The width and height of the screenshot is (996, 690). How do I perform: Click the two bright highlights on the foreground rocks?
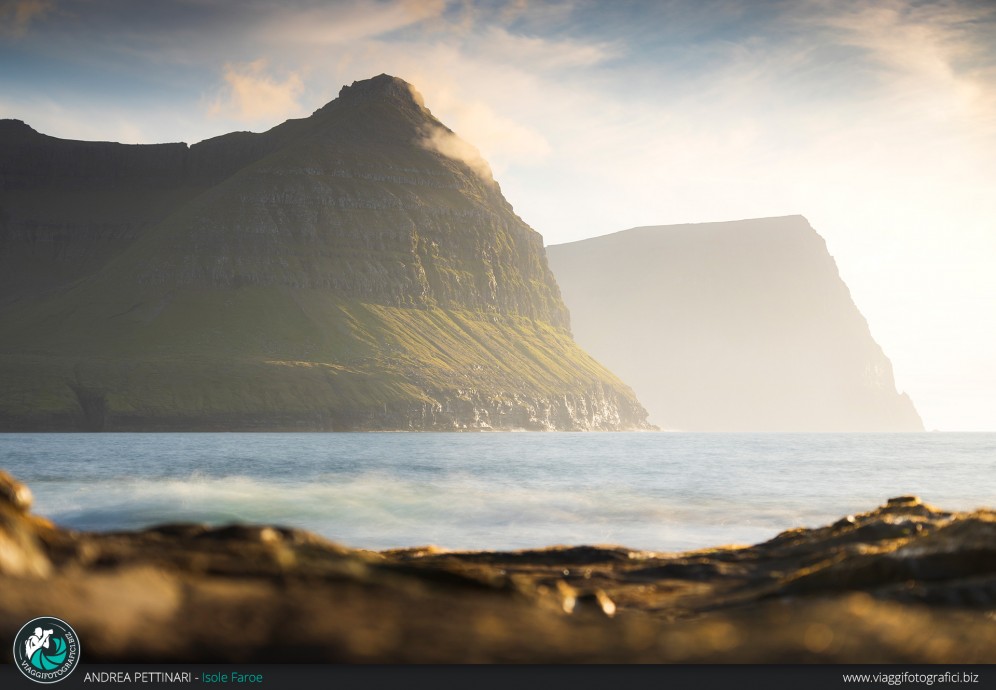pyautogui.click(x=586, y=599)
